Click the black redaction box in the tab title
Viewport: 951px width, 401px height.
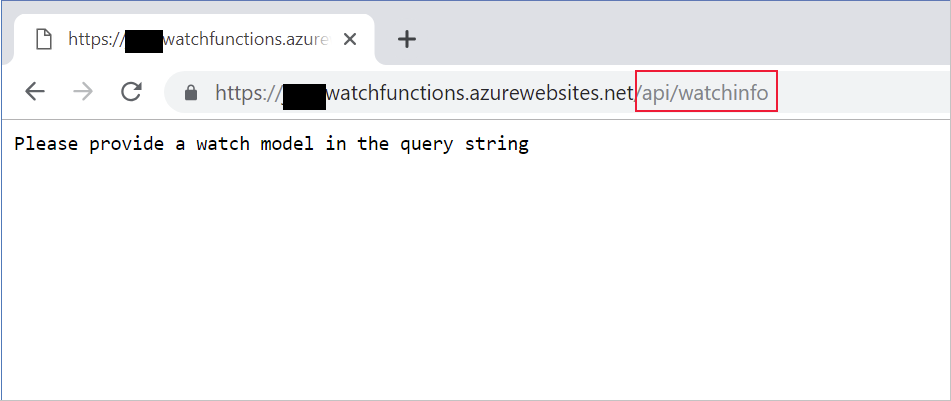pyautogui.click(x=144, y=41)
